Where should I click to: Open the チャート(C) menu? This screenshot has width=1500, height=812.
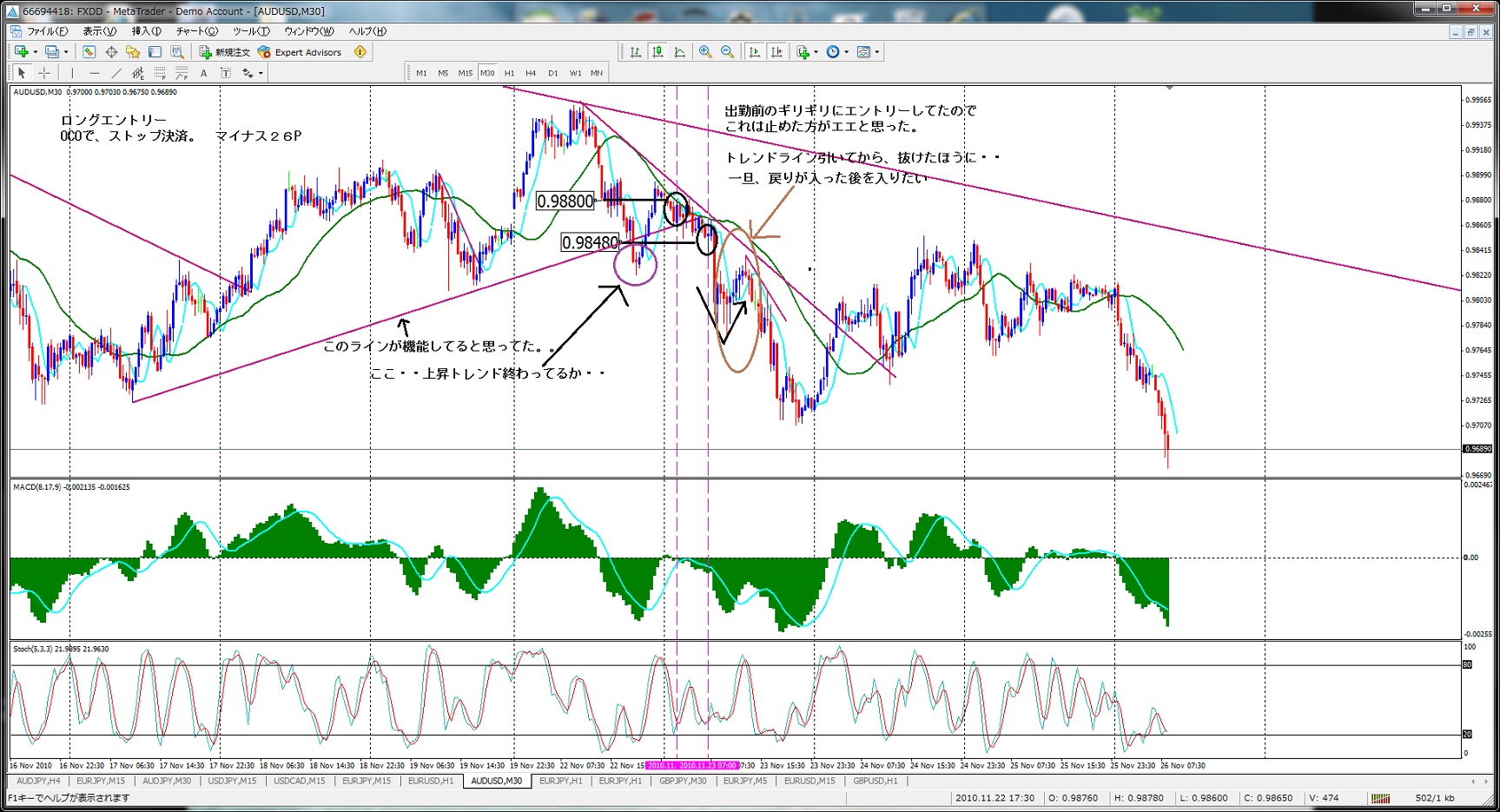pyautogui.click(x=197, y=31)
